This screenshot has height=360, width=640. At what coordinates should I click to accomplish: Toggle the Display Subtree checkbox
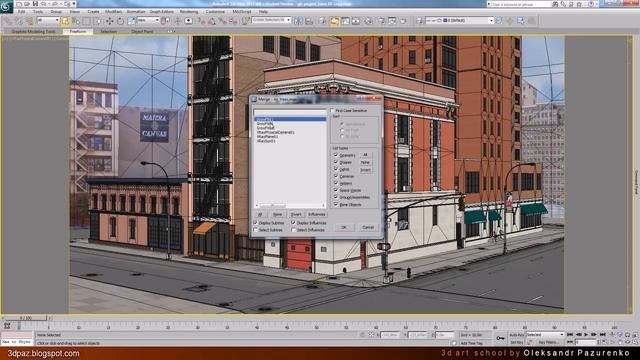coord(256,223)
